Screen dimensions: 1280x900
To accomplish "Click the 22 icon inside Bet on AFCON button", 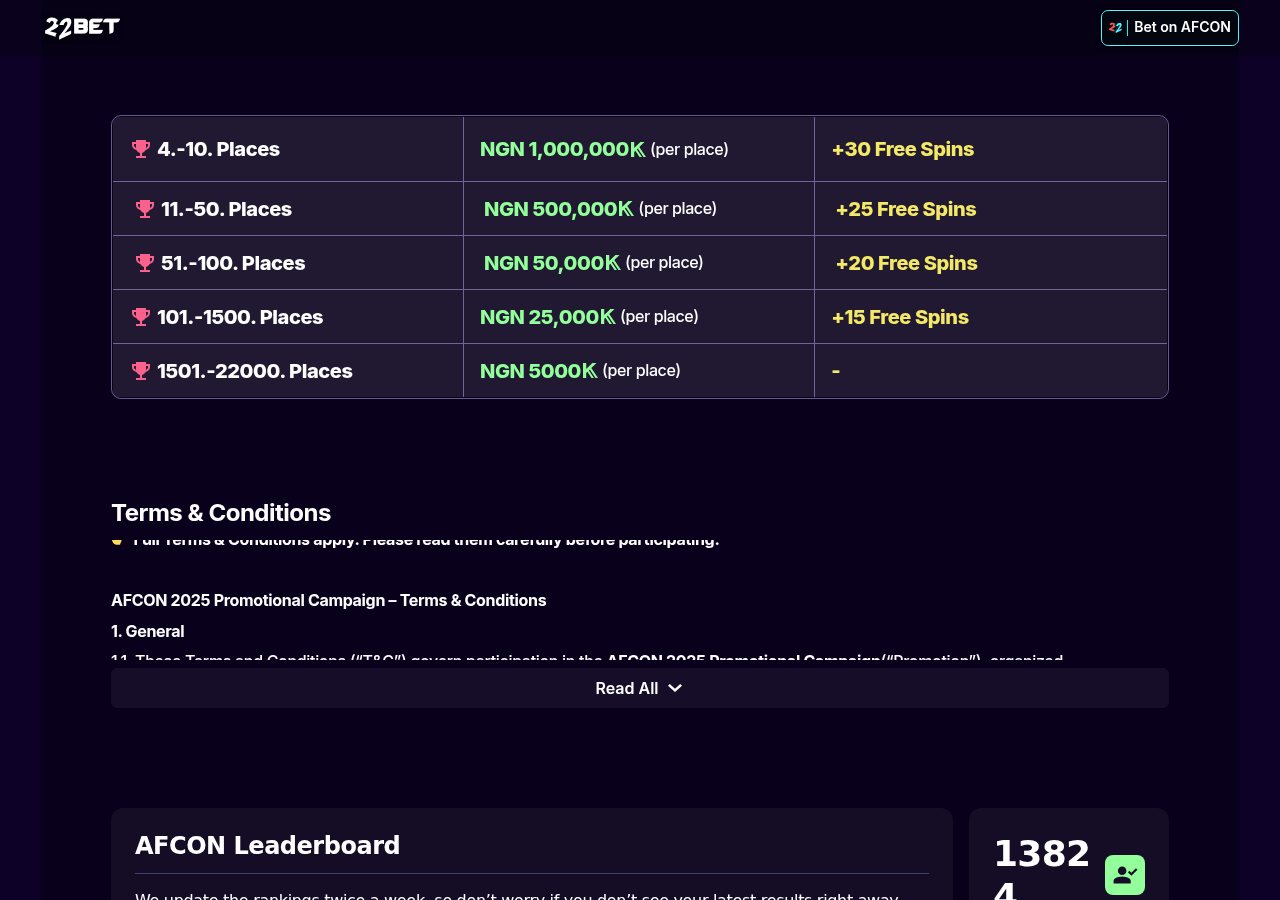I will point(1116,28).
